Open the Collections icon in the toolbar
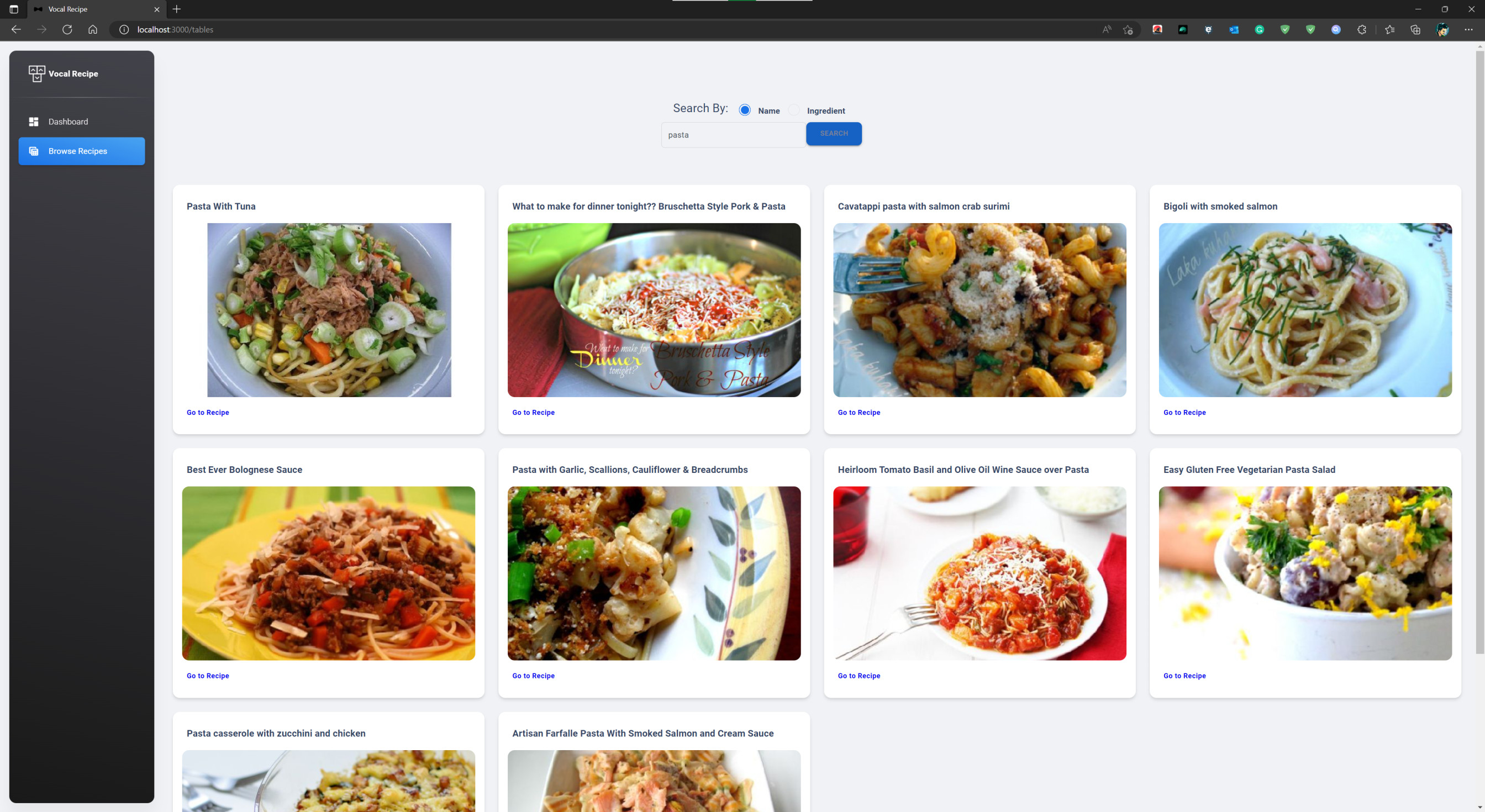This screenshot has width=1485, height=812. [1415, 29]
